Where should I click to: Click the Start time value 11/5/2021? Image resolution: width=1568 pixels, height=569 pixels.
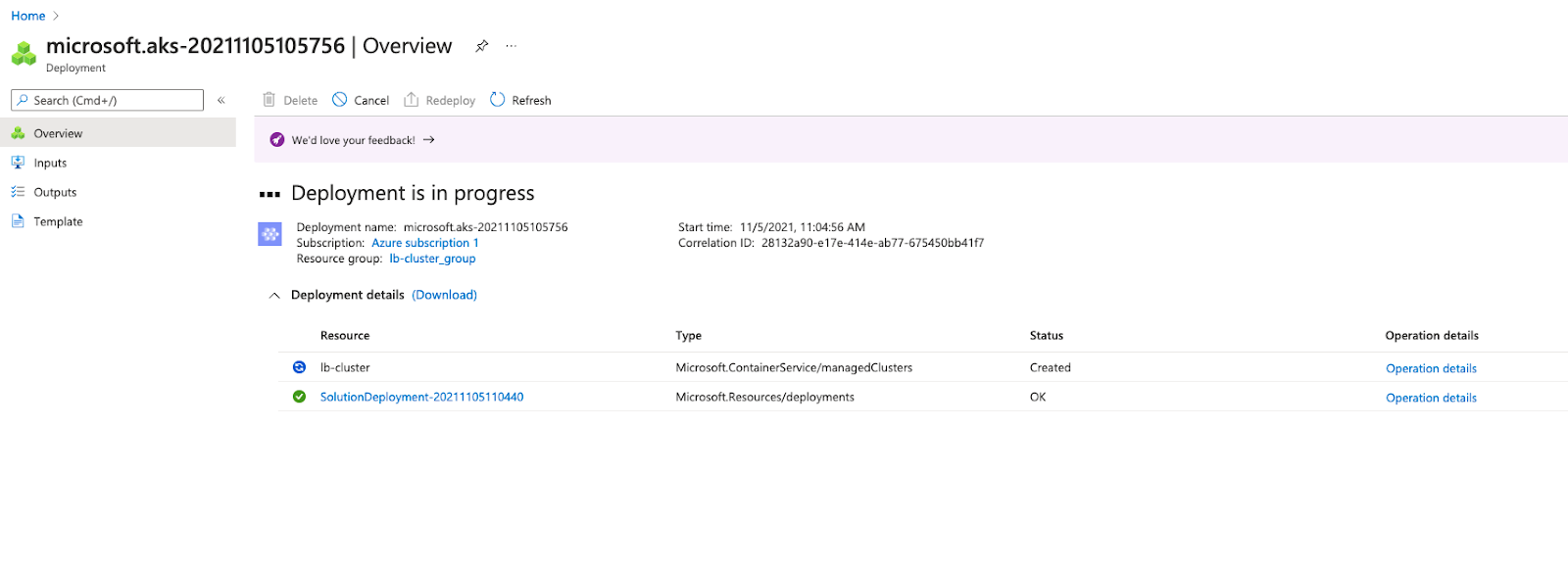coord(802,227)
